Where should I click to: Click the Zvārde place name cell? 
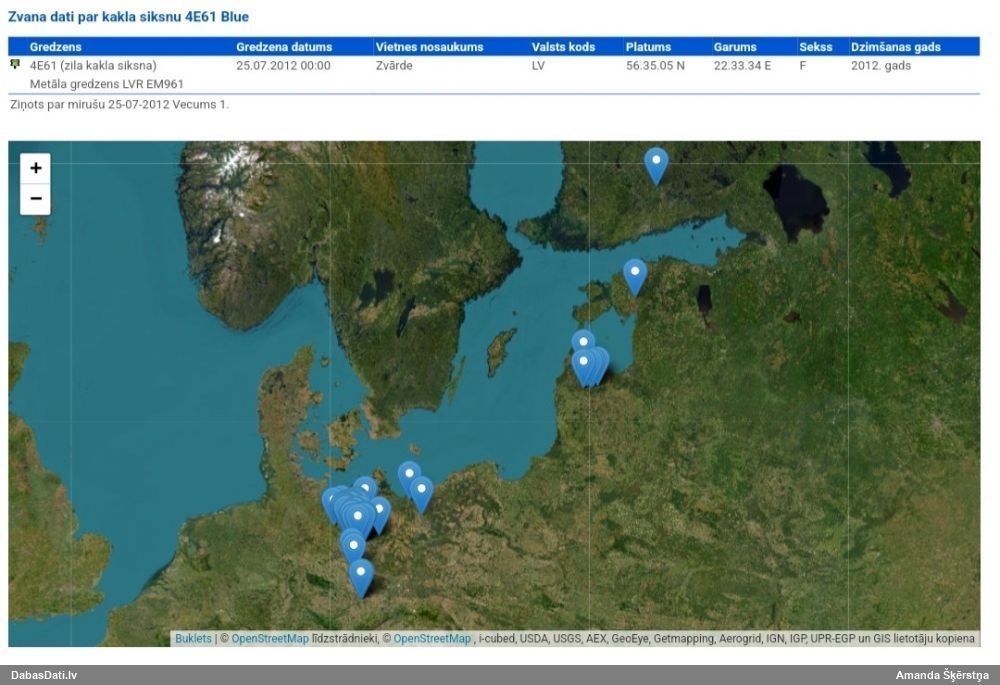[394, 66]
